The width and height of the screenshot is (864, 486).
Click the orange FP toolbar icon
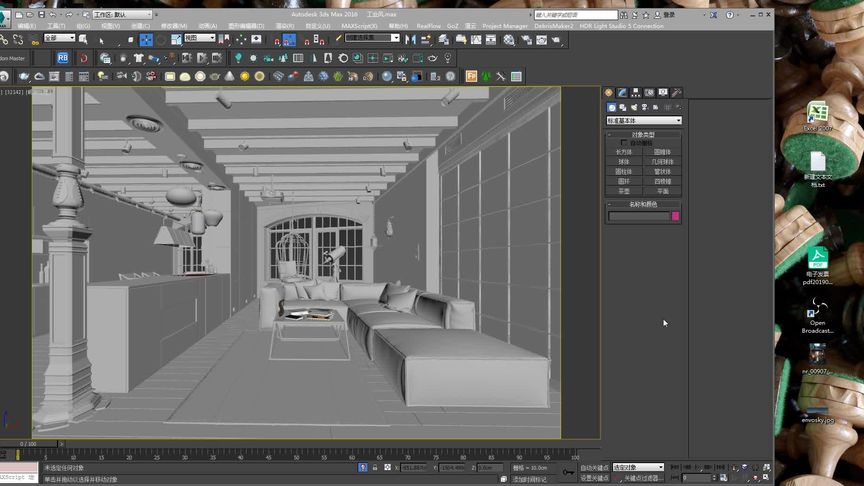point(471,77)
